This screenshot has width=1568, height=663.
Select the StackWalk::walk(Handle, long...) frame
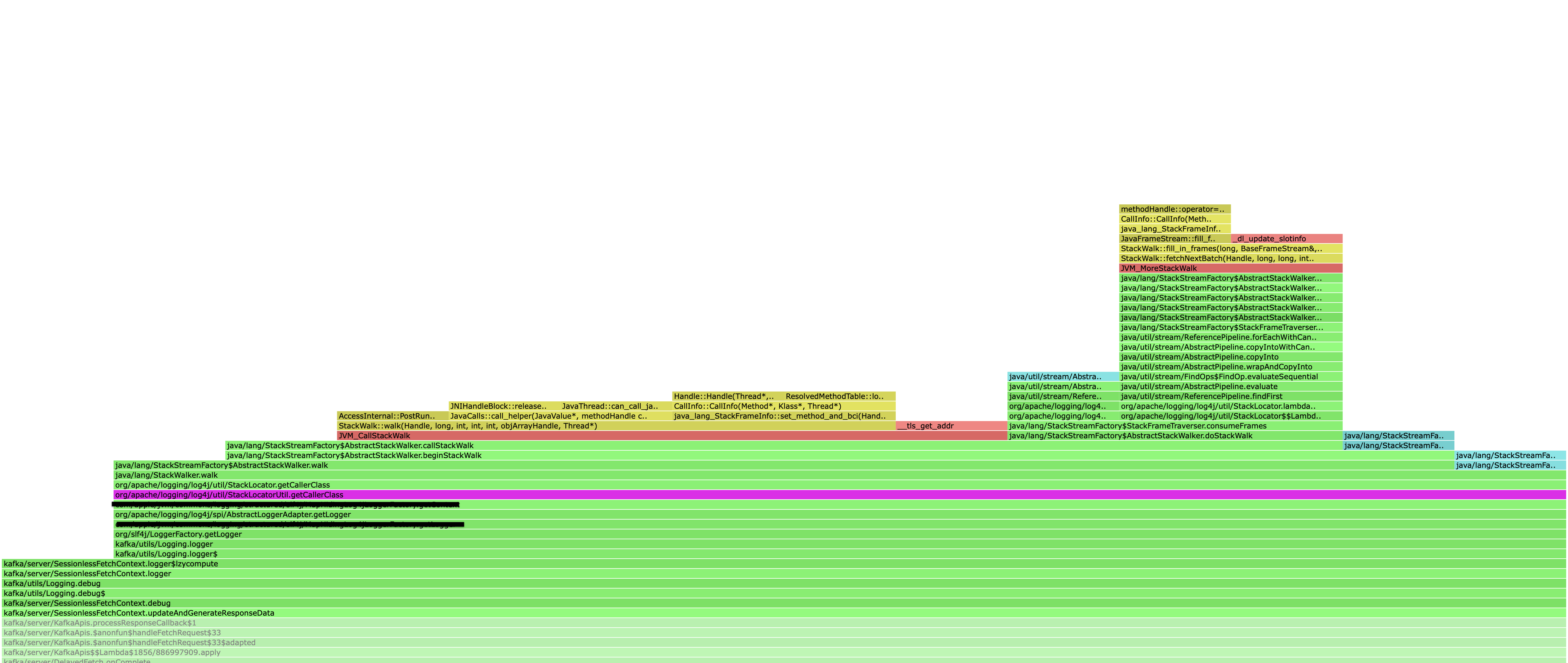pyautogui.click(x=616, y=426)
